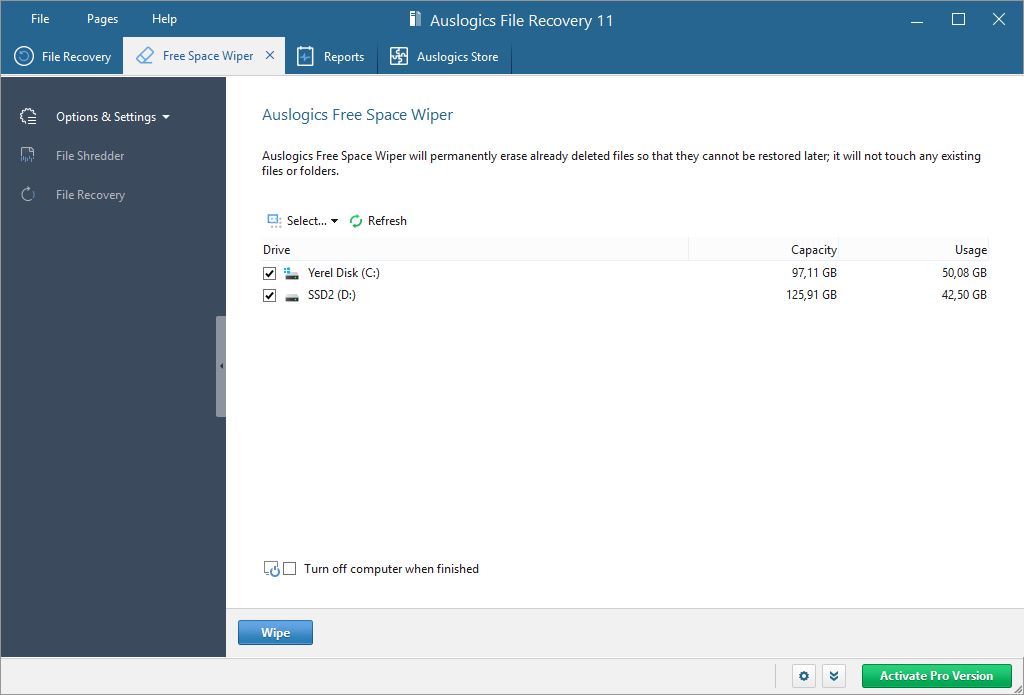Click the Options & Settings gear icon
Screen dimensions: 1024x695
point(28,116)
